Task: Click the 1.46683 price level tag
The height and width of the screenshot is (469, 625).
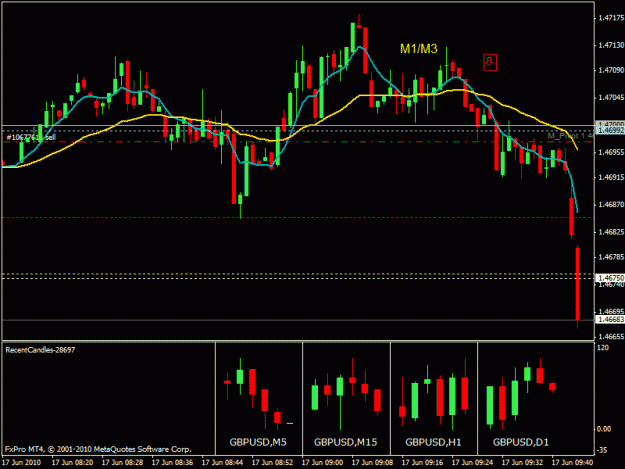Action: pos(610,320)
